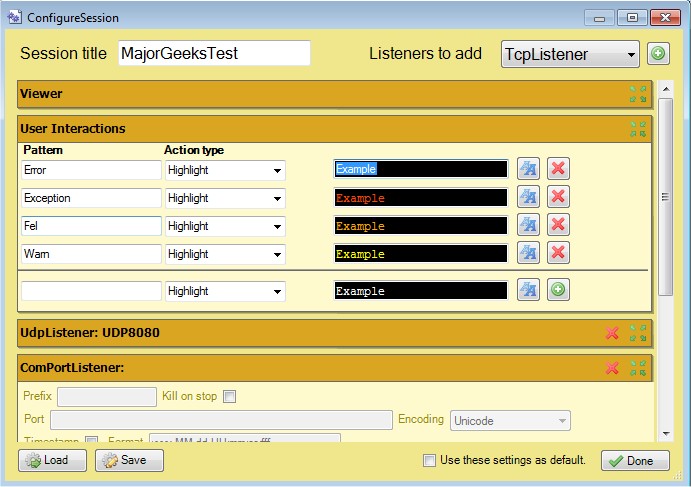
Task: Delete the Exception pattern row
Action: [x=558, y=197]
